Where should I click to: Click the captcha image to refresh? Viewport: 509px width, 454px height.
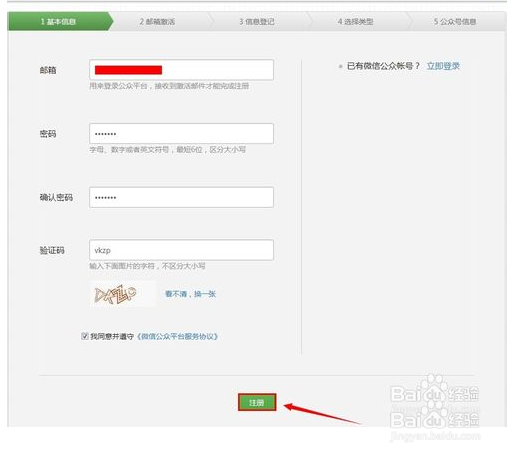click(x=122, y=294)
